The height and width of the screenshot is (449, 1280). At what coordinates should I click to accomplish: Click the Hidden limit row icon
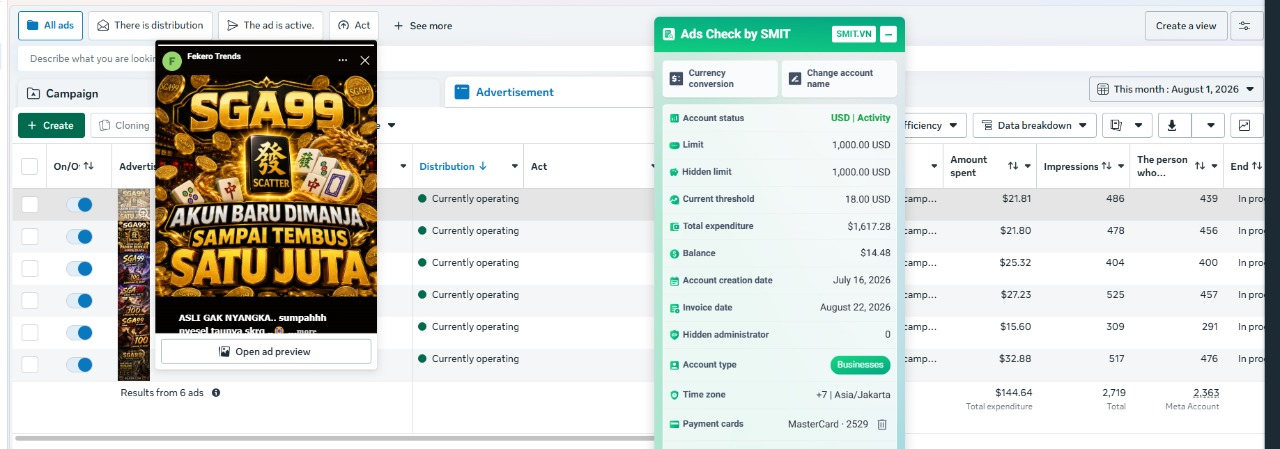pyautogui.click(x=674, y=172)
